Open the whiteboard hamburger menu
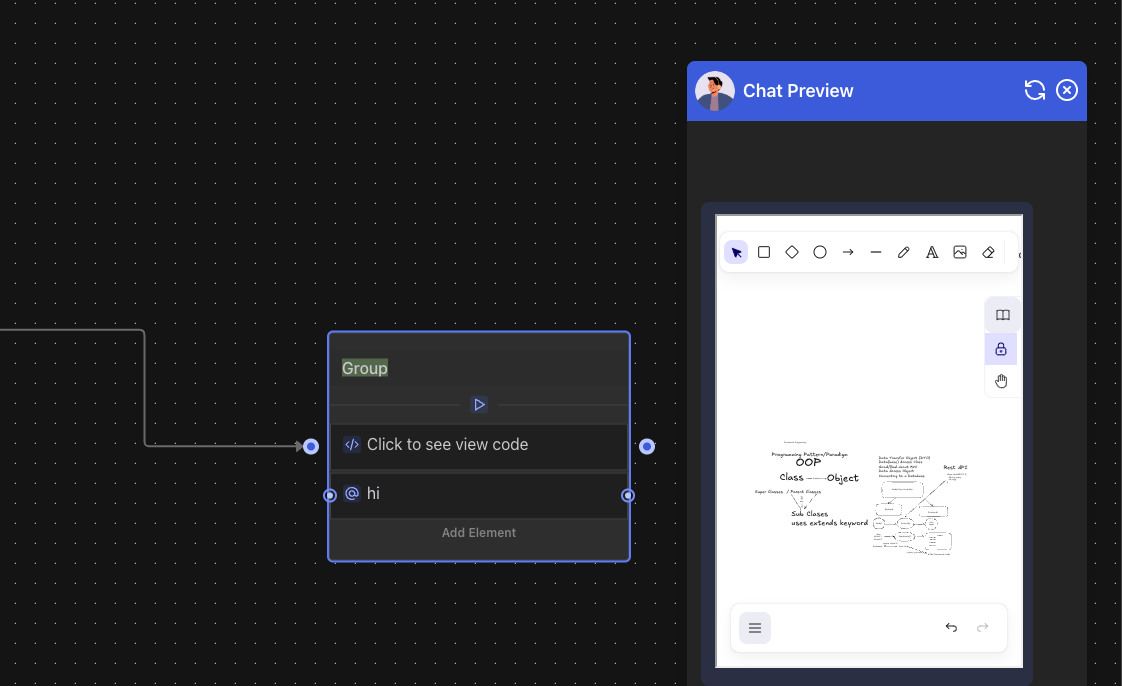1122x686 pixels. pos(755,628)
